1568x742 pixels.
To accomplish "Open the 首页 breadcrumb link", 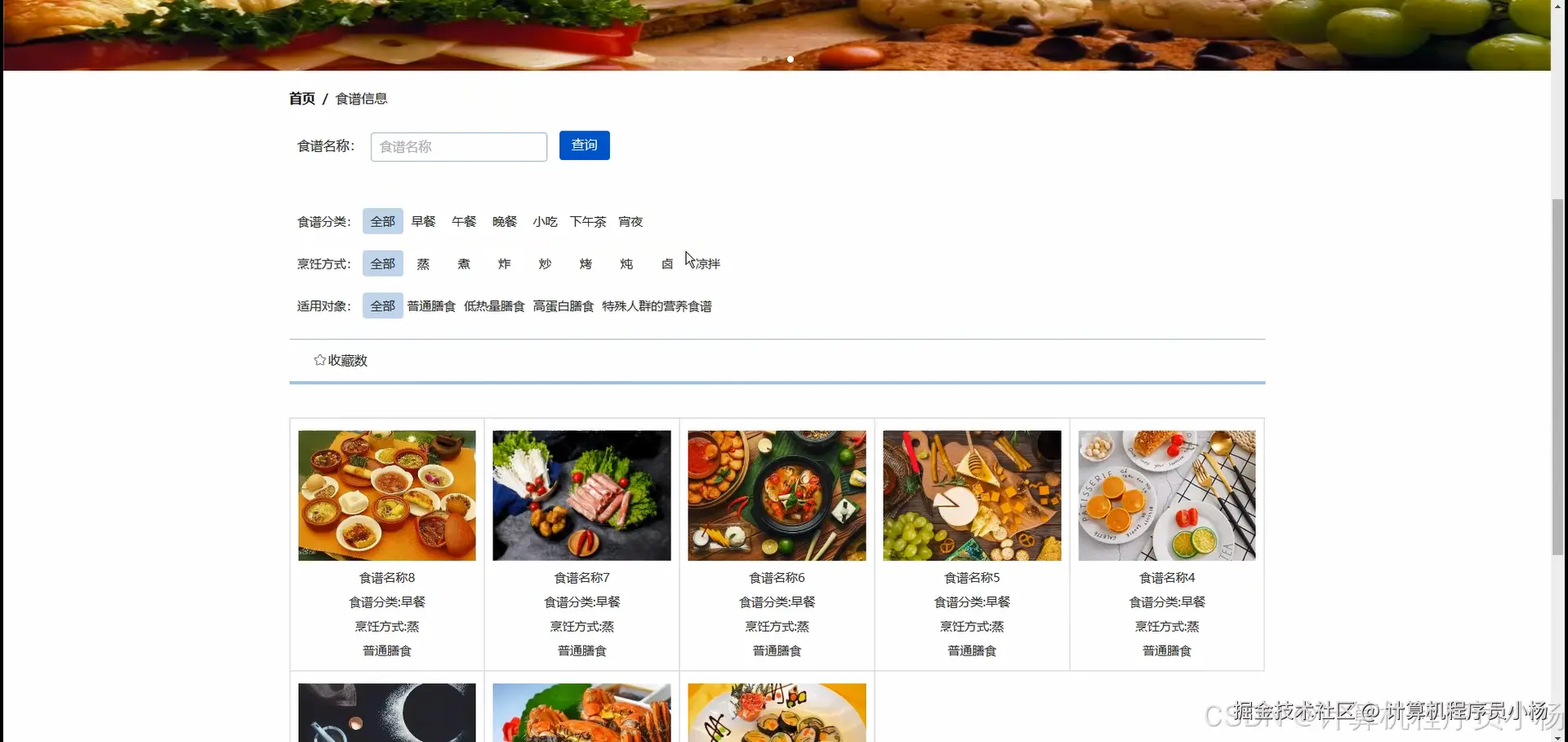I will pos(301,98).
